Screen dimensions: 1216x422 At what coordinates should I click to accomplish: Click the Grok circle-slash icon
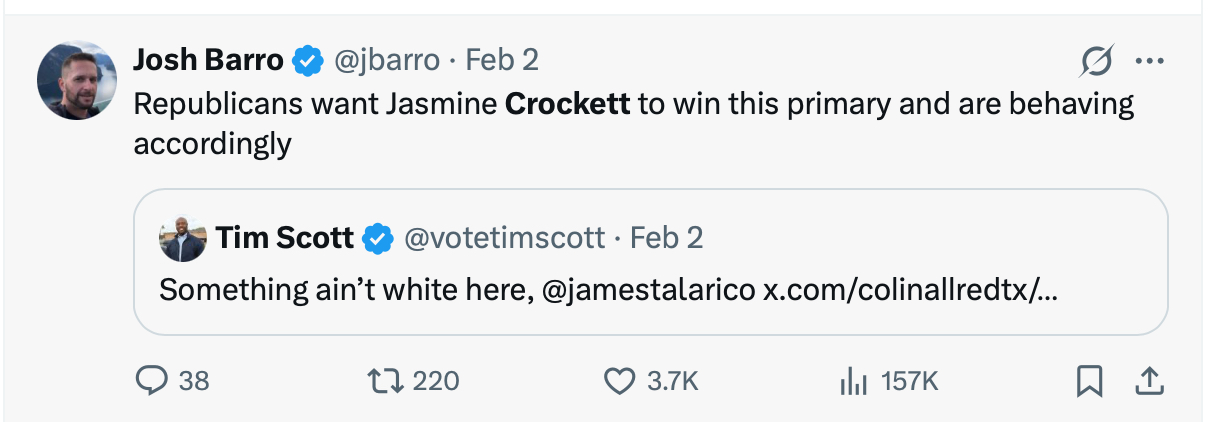[x=1095, y=62]
